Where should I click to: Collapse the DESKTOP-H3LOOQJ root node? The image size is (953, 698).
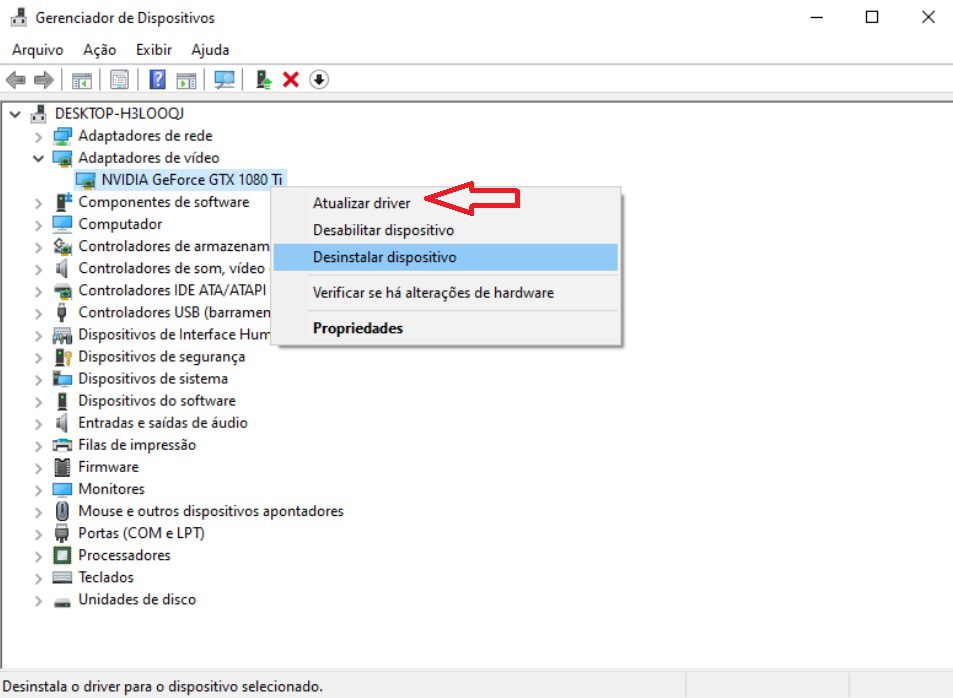pyautogui.click(x=15, y=114)
